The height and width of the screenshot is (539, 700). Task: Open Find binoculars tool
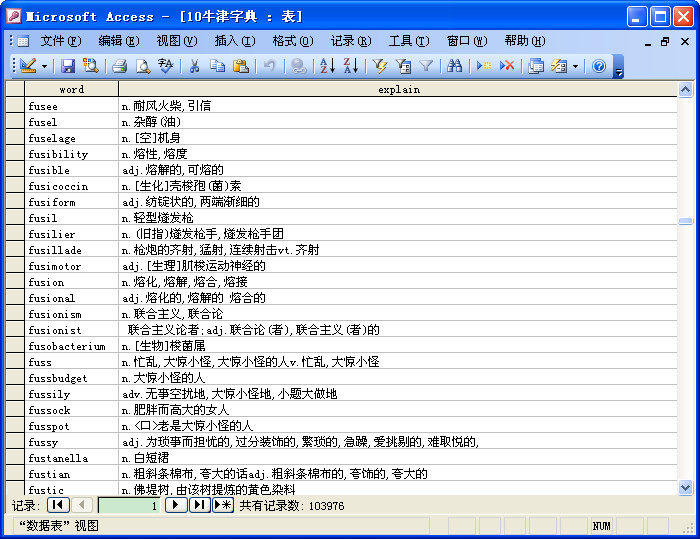pyautogui.click(x=454, y=66)
